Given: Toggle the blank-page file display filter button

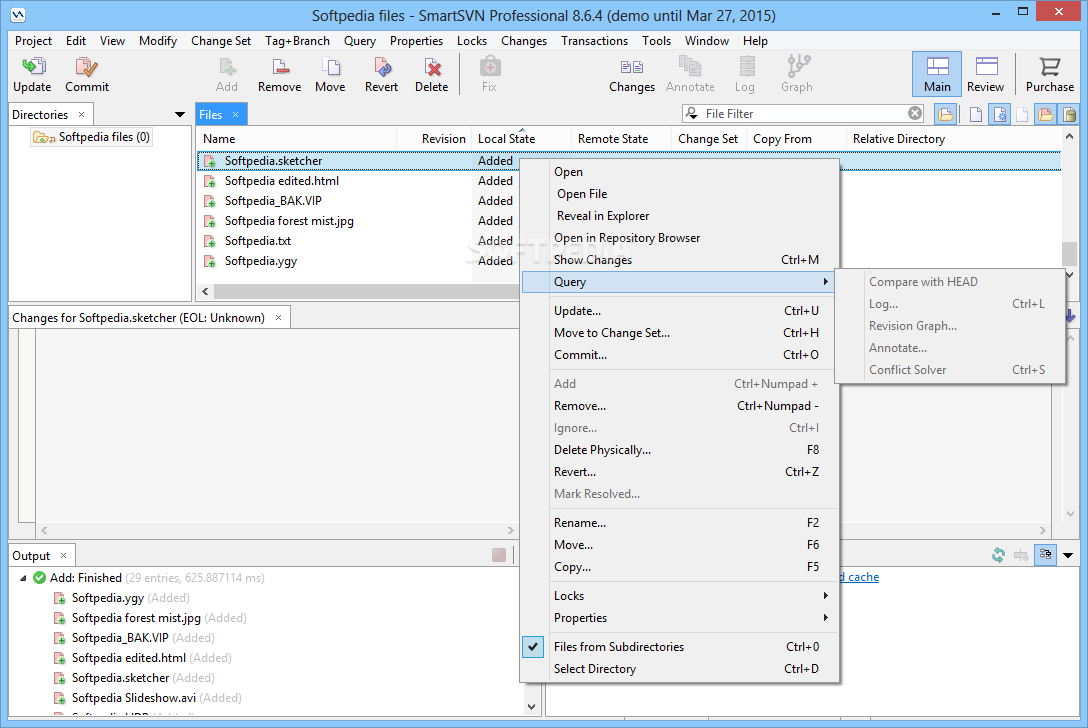Looking at the screenshot, I should click(x=976, y=114).
